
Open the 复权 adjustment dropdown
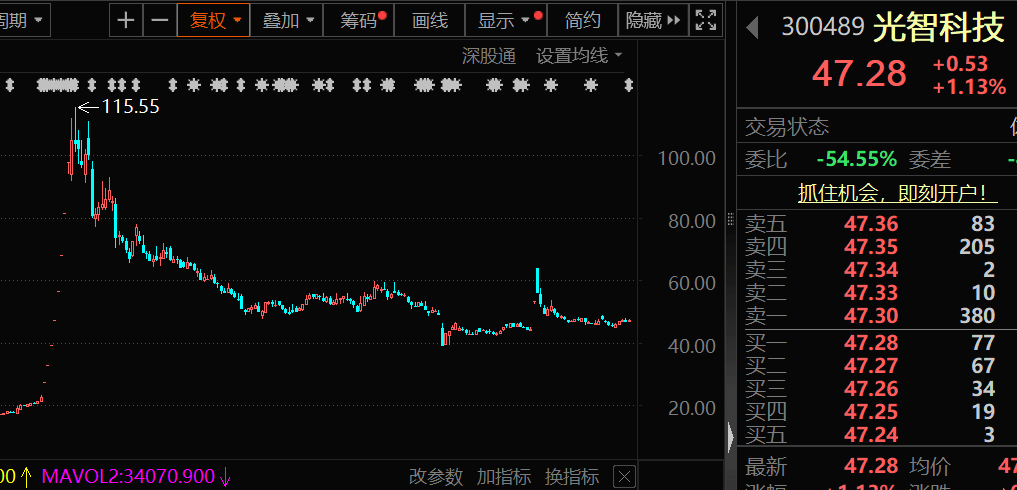tap(215, 20)
